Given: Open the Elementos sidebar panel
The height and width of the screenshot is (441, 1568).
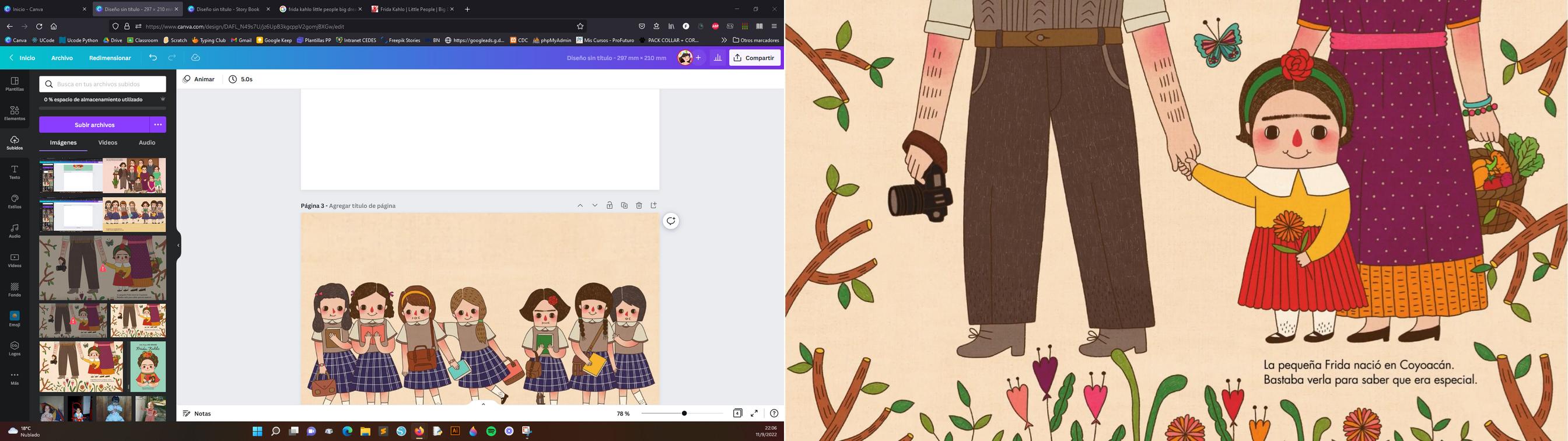Looking at the screenshot, I should [15, 113].
